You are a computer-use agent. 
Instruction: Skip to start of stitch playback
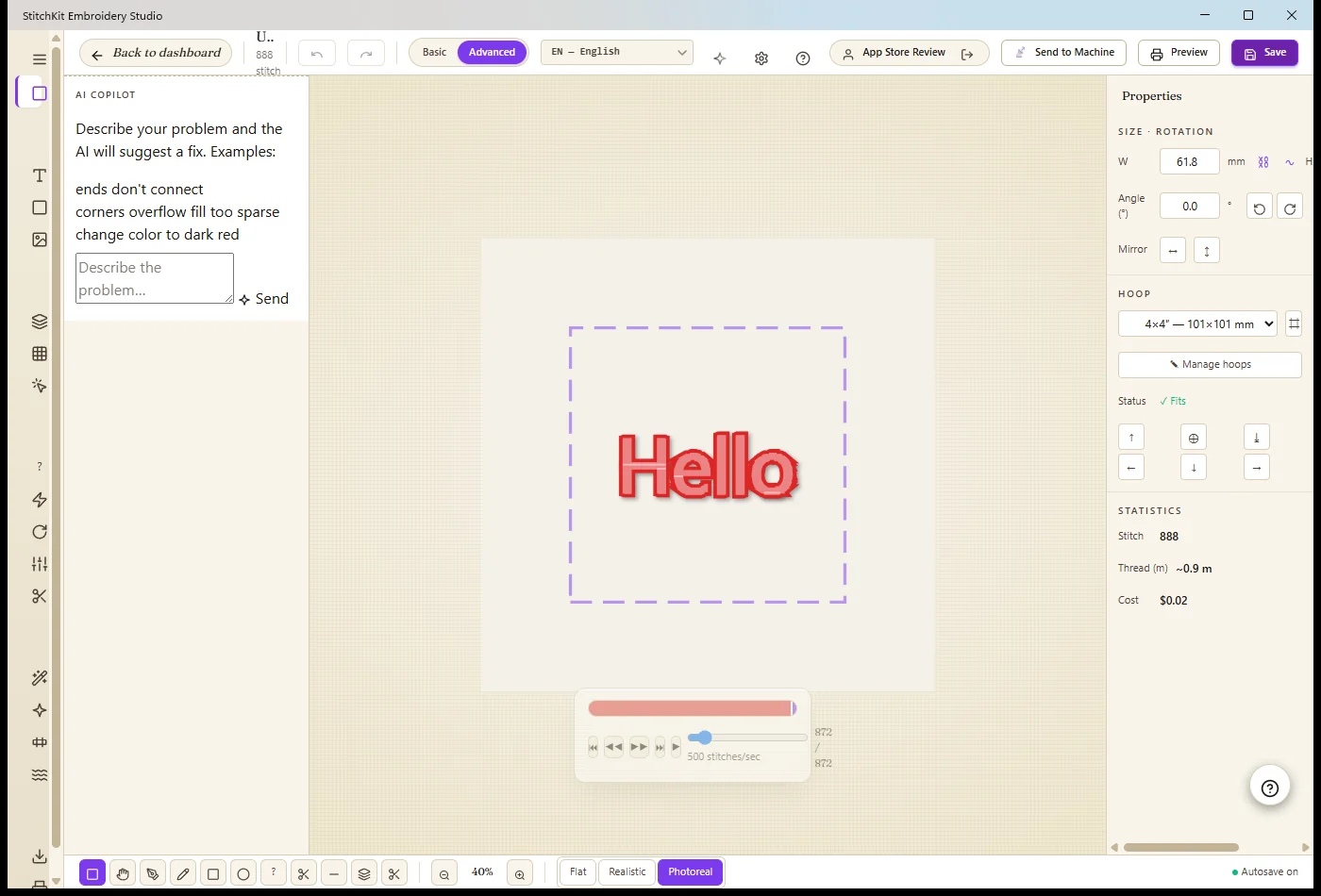tap(593, 747)
